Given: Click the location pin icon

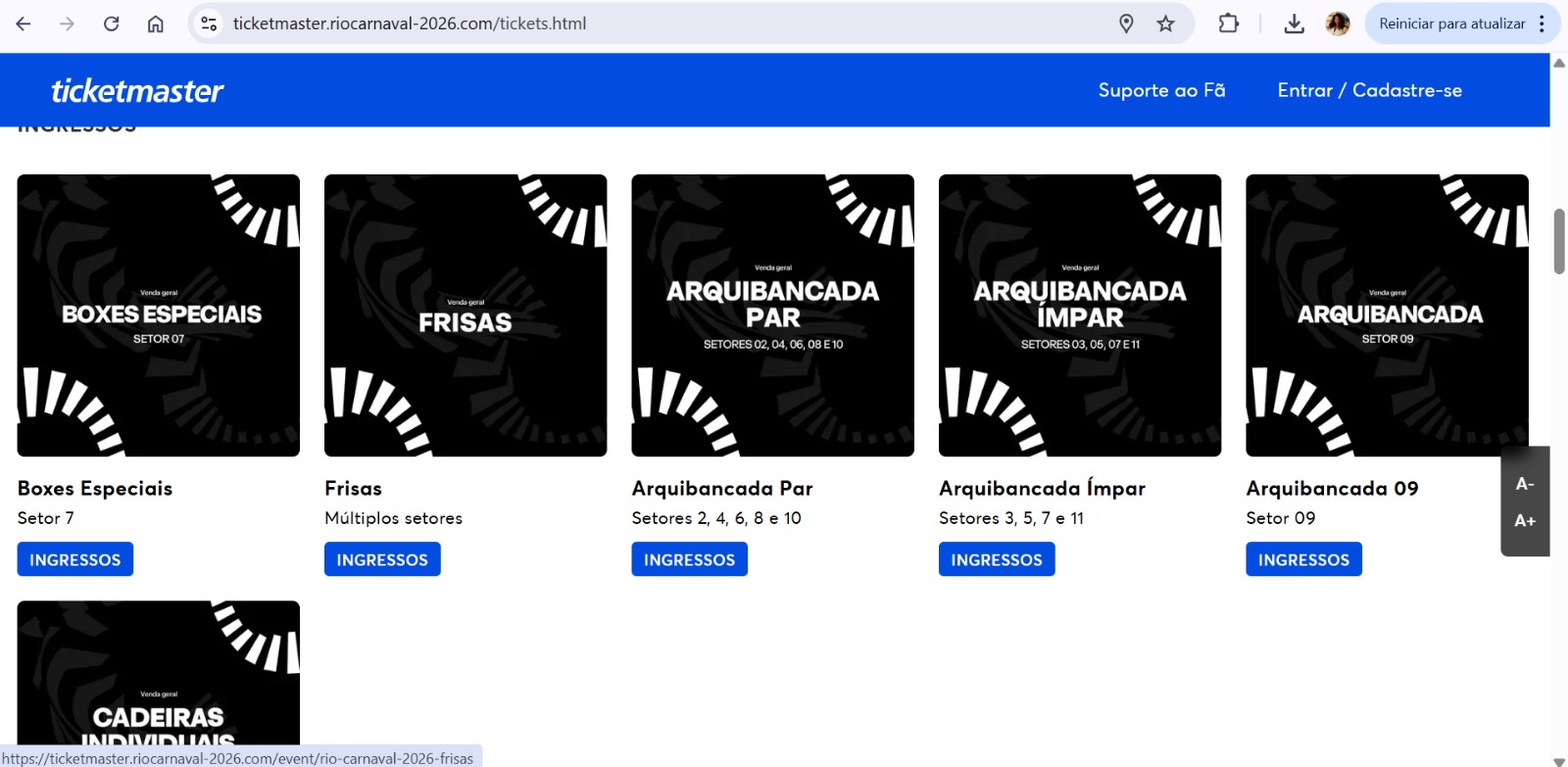Looking at the screenshot, I should point(1126,24).
